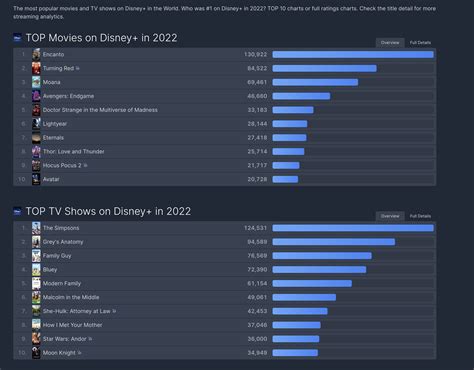Click The Simpsons score value 124,531
Screen dimensions: 474x370
[256, 228]
